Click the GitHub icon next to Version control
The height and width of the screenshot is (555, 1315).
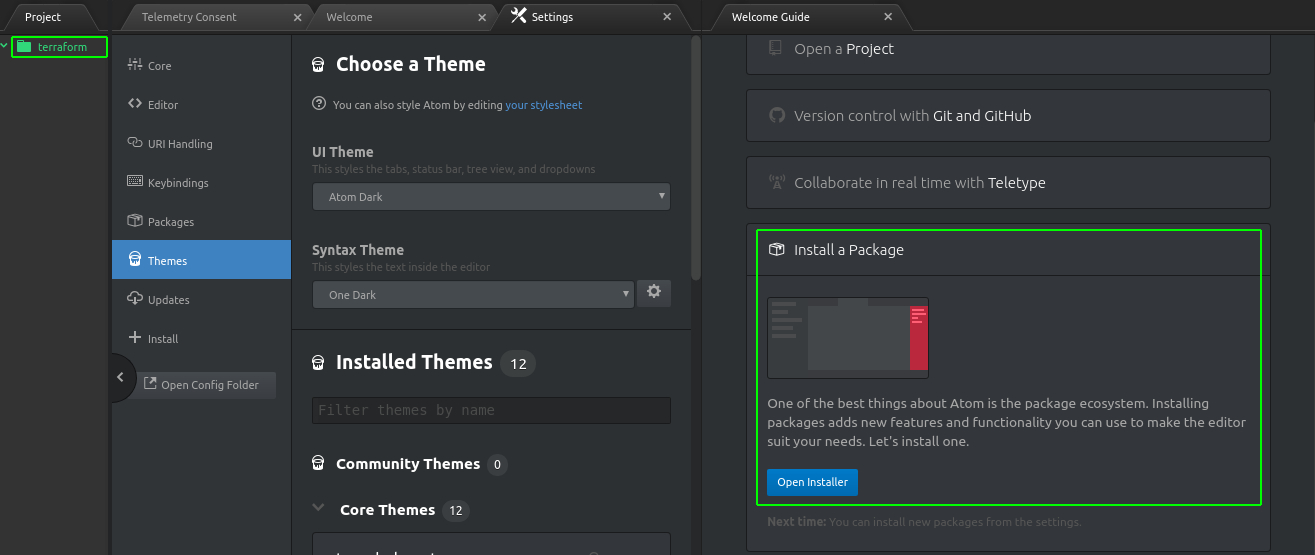pos(777,115)
